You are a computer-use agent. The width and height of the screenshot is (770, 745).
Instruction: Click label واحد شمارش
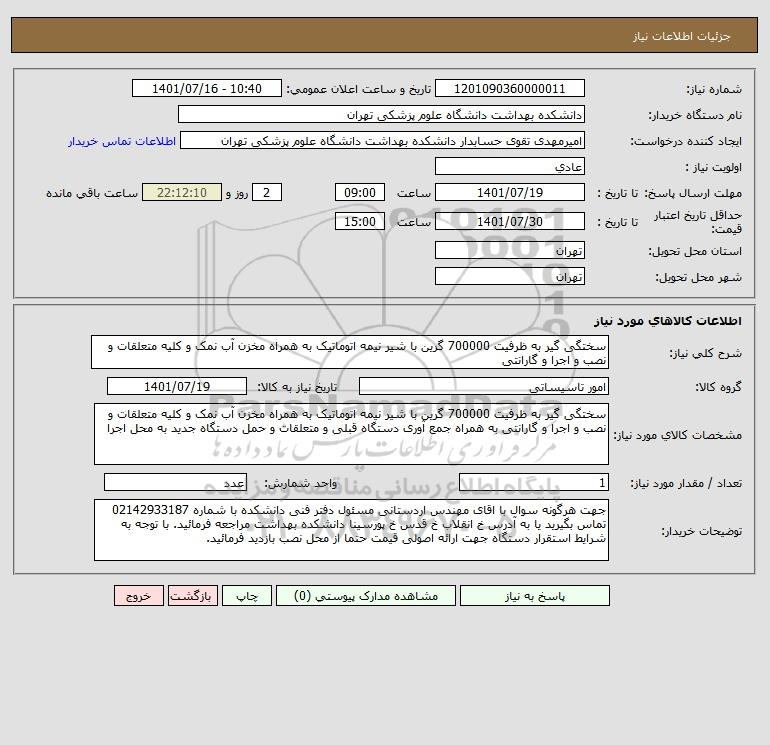pos(301,483)
